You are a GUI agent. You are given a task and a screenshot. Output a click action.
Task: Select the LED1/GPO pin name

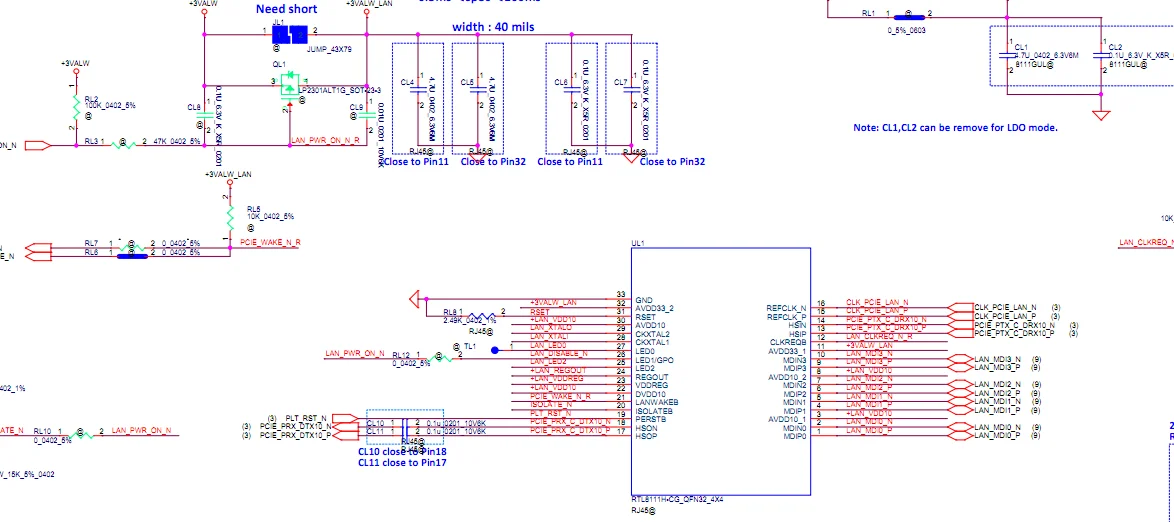point(654,359)
